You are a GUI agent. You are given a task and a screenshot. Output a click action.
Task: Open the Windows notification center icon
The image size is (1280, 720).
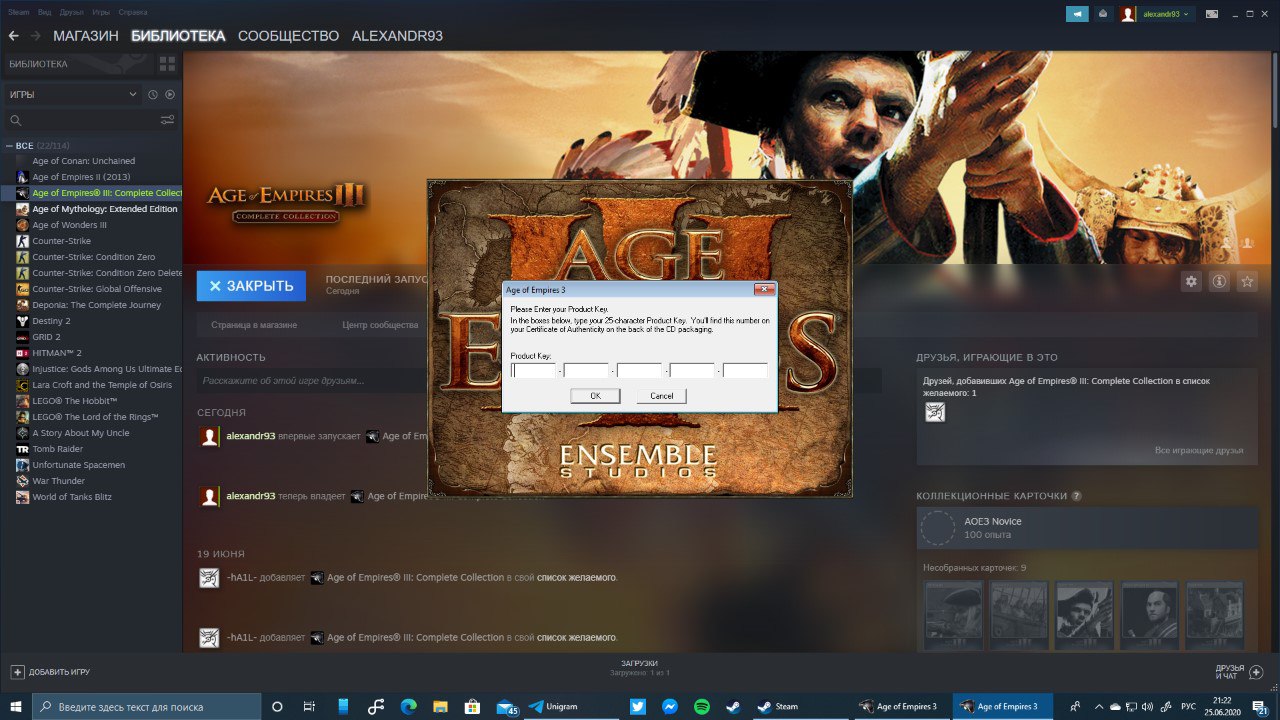pos(1260,706)
